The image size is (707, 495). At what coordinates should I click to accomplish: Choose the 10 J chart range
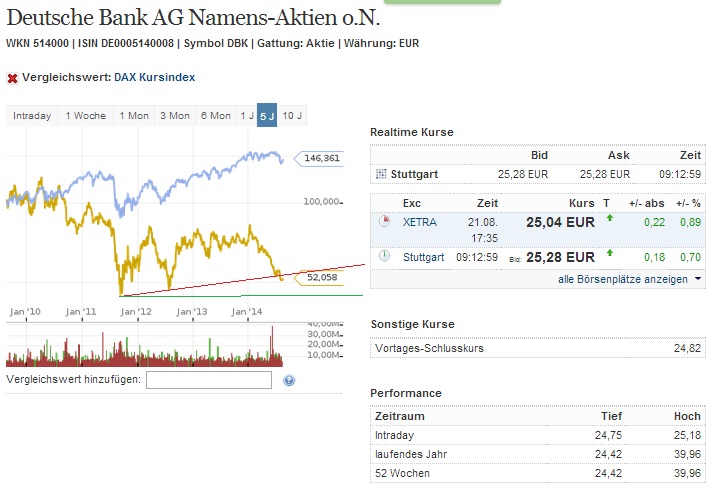292,116
